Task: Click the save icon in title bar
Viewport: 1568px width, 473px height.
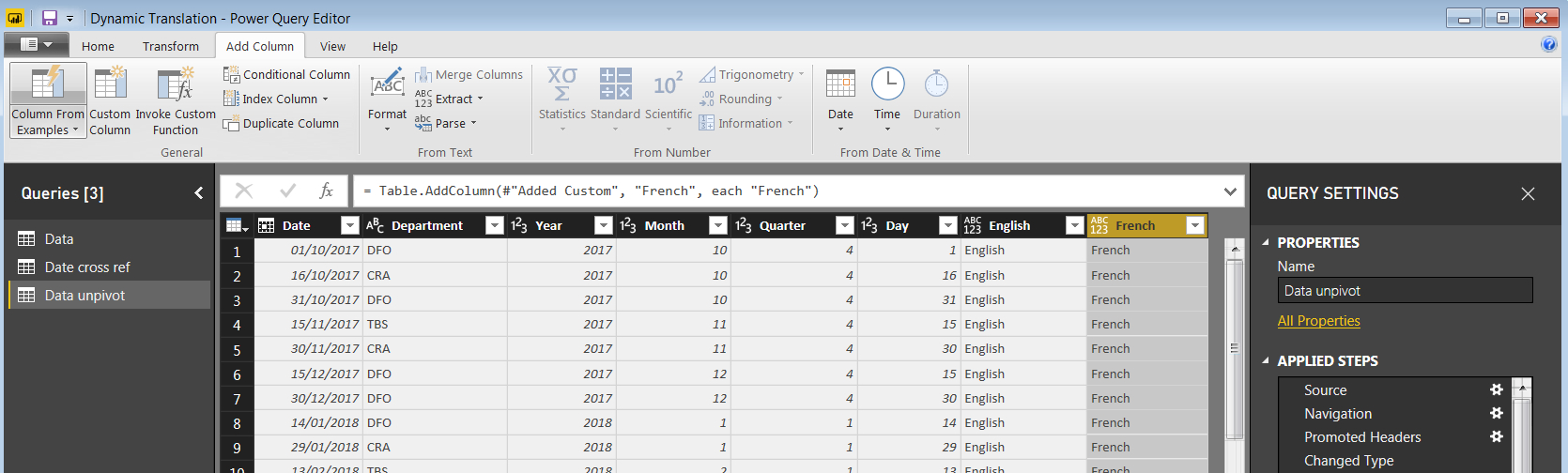Action: (x=50, y=18)
